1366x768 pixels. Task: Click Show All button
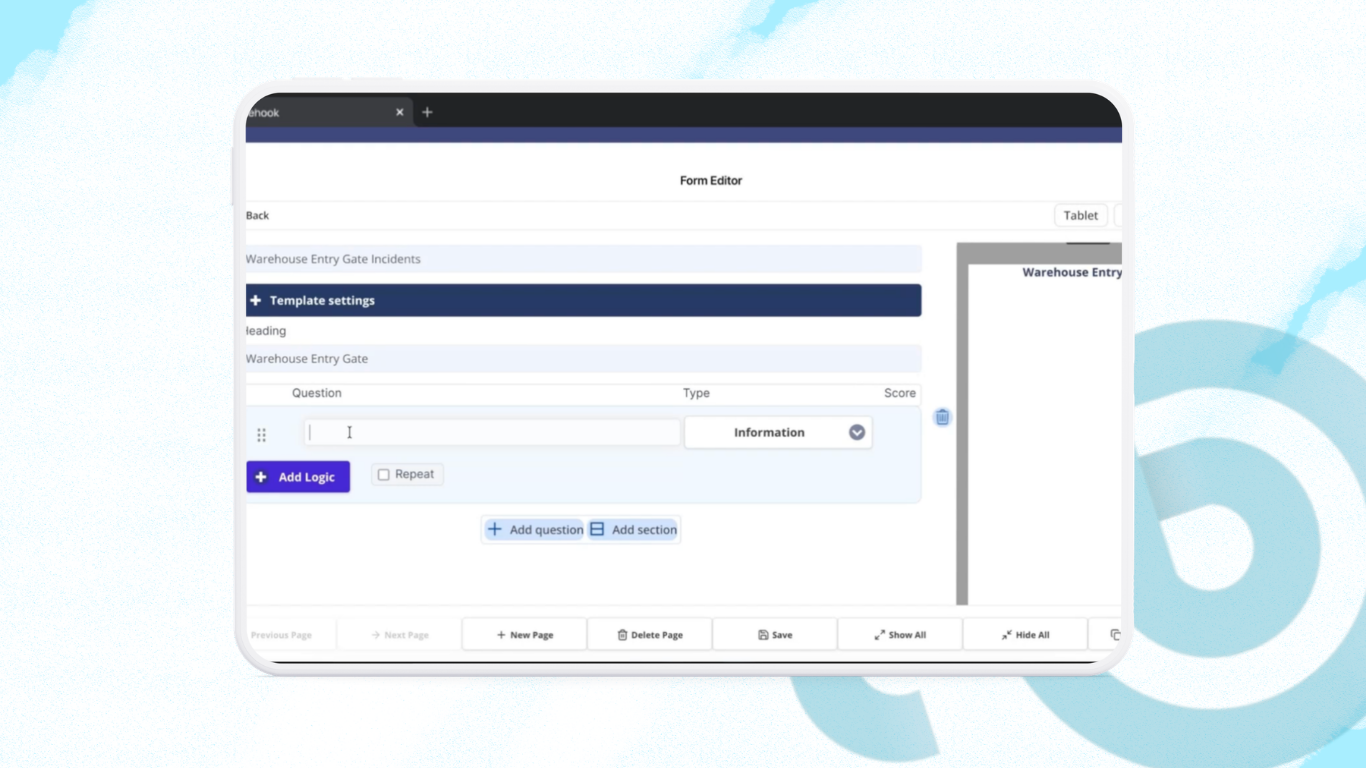[900, 635]
